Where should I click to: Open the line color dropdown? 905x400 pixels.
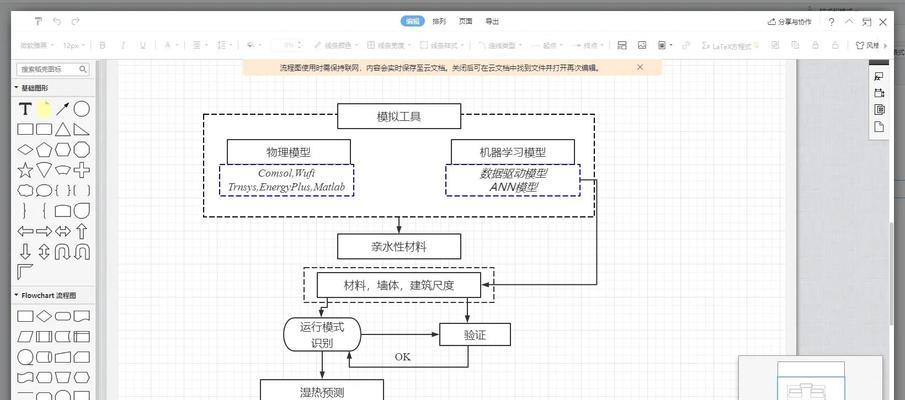335,45
